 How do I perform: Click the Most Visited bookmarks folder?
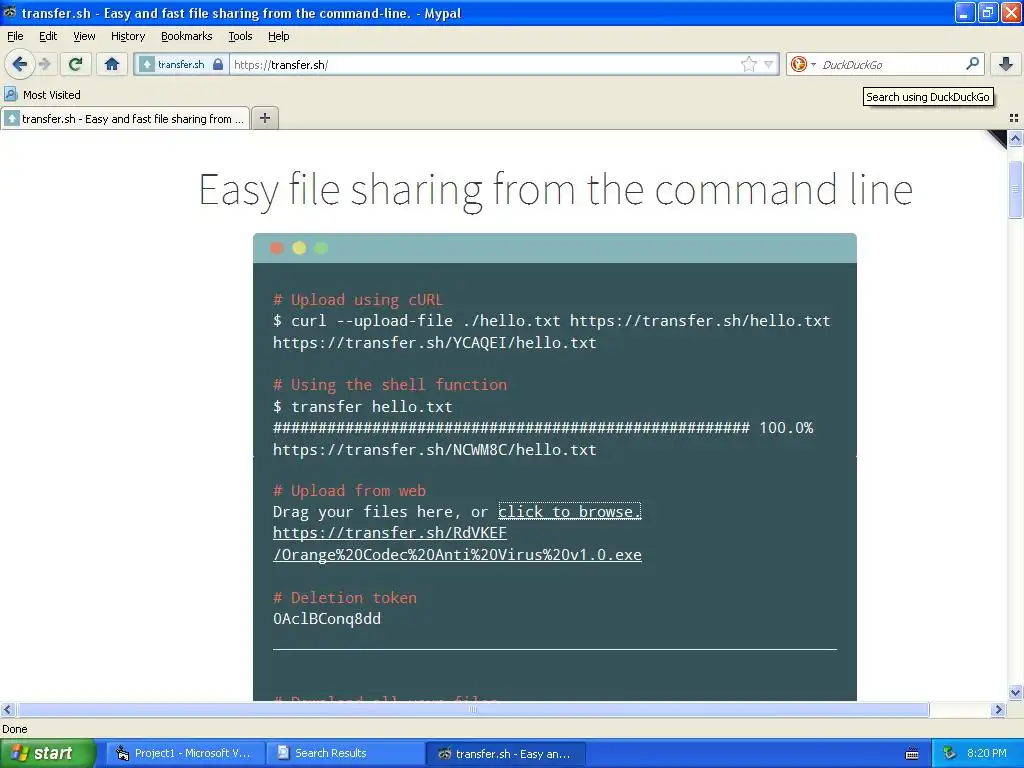coord(42,95)
